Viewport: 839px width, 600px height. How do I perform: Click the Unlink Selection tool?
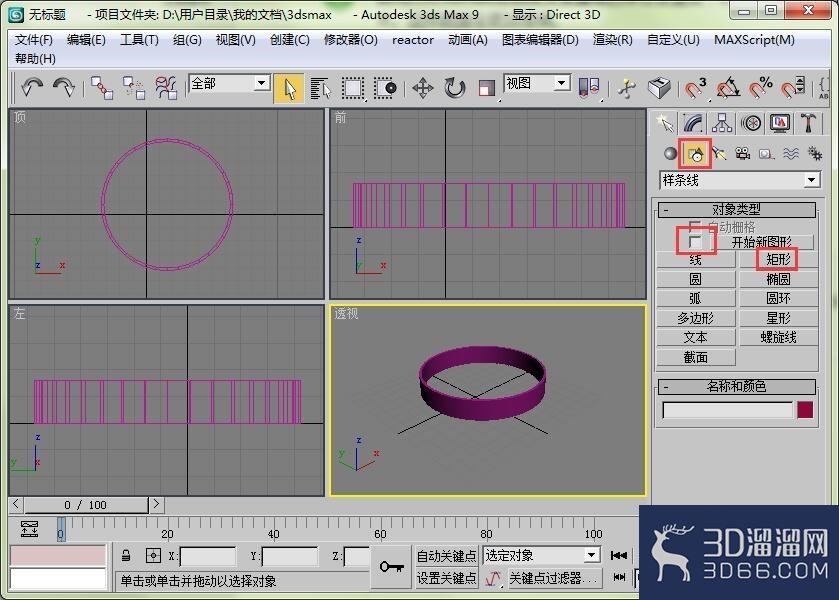[134, 88]
